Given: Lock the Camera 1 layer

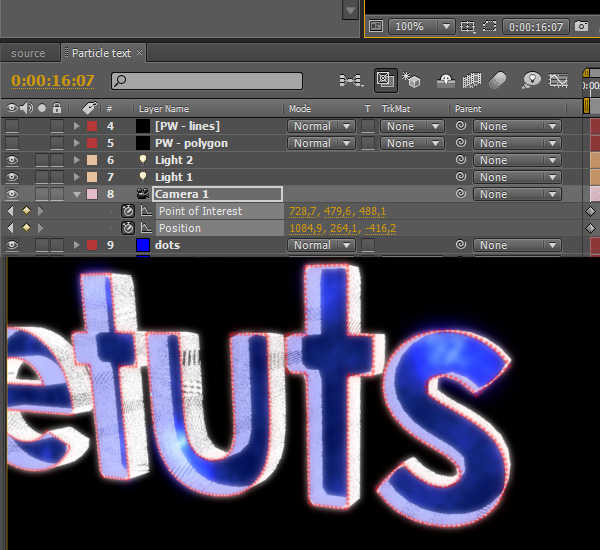Looking at the screenshot, I should 57,194.
